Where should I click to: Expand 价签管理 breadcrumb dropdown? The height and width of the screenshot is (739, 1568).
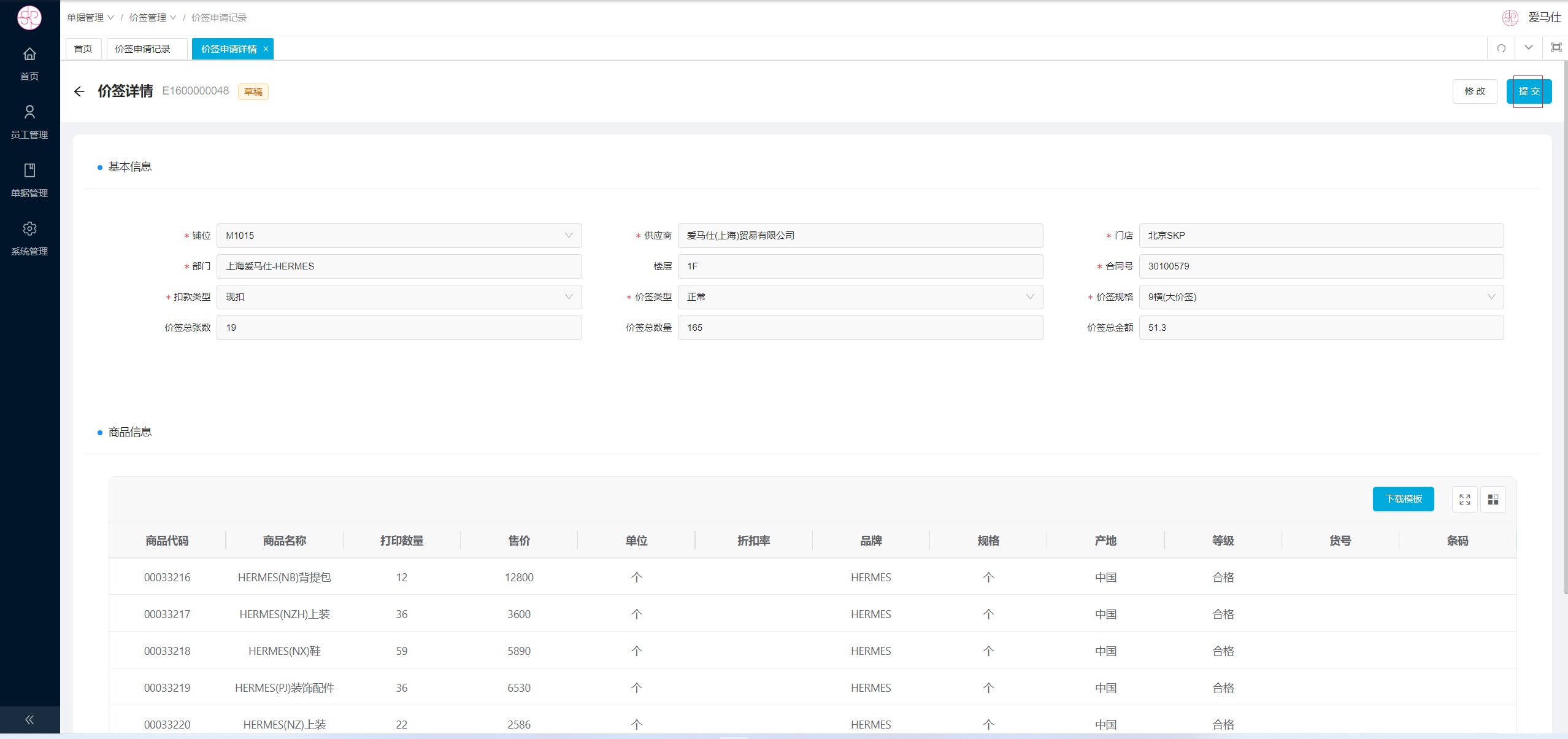(x=153, y=18)
